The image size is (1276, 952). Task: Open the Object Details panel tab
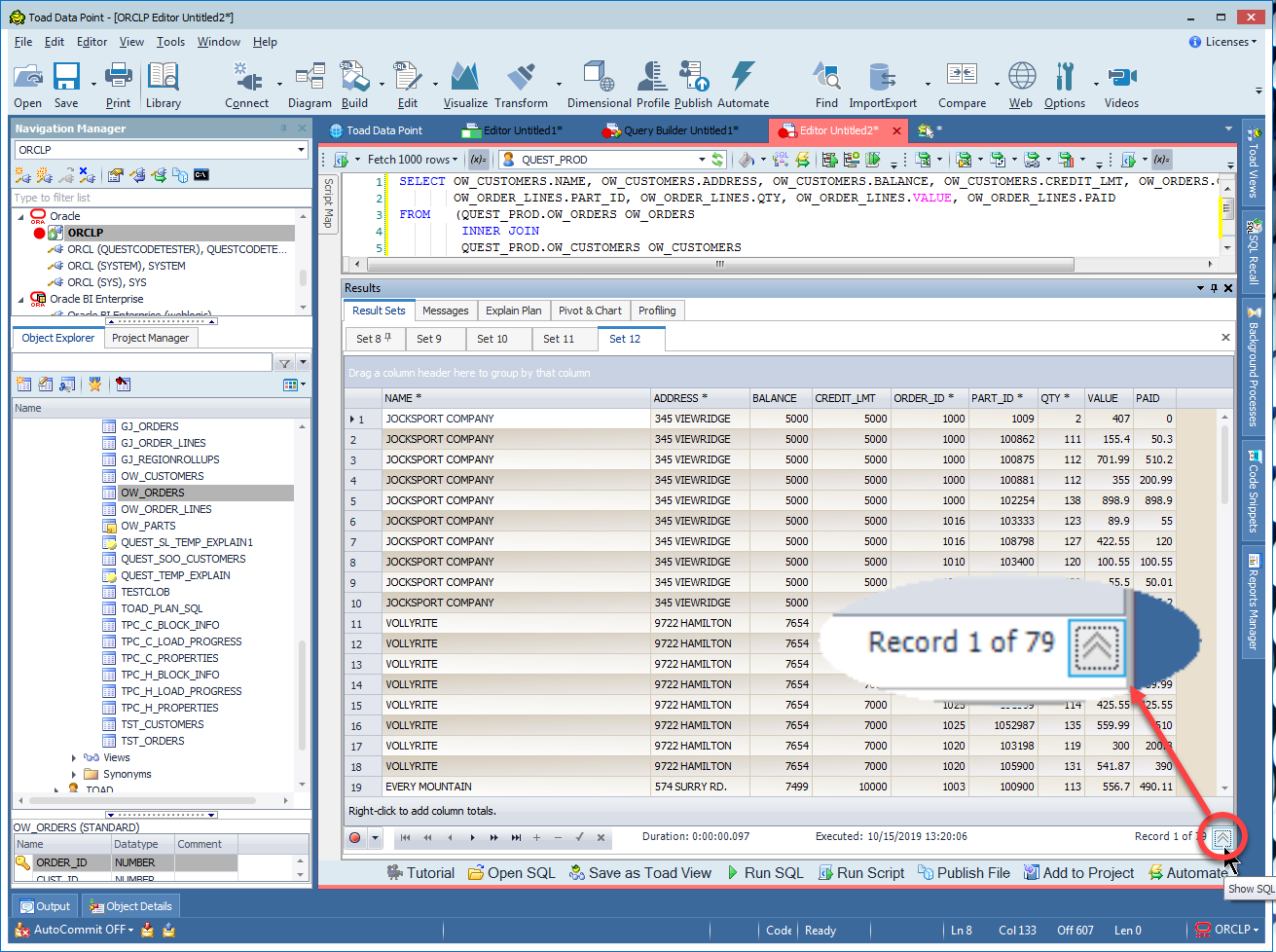click(130, 906)
